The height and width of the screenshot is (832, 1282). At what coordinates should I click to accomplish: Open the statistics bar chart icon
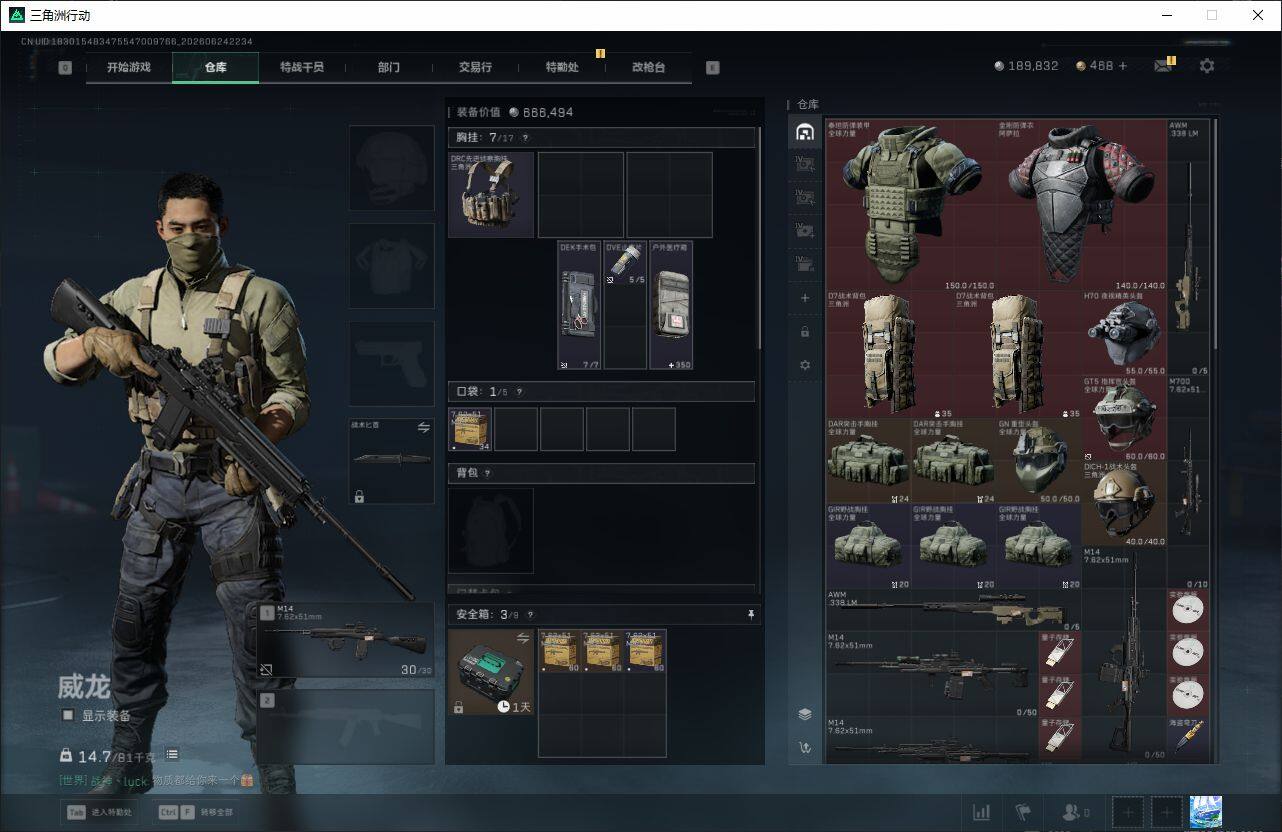point(982,812)
